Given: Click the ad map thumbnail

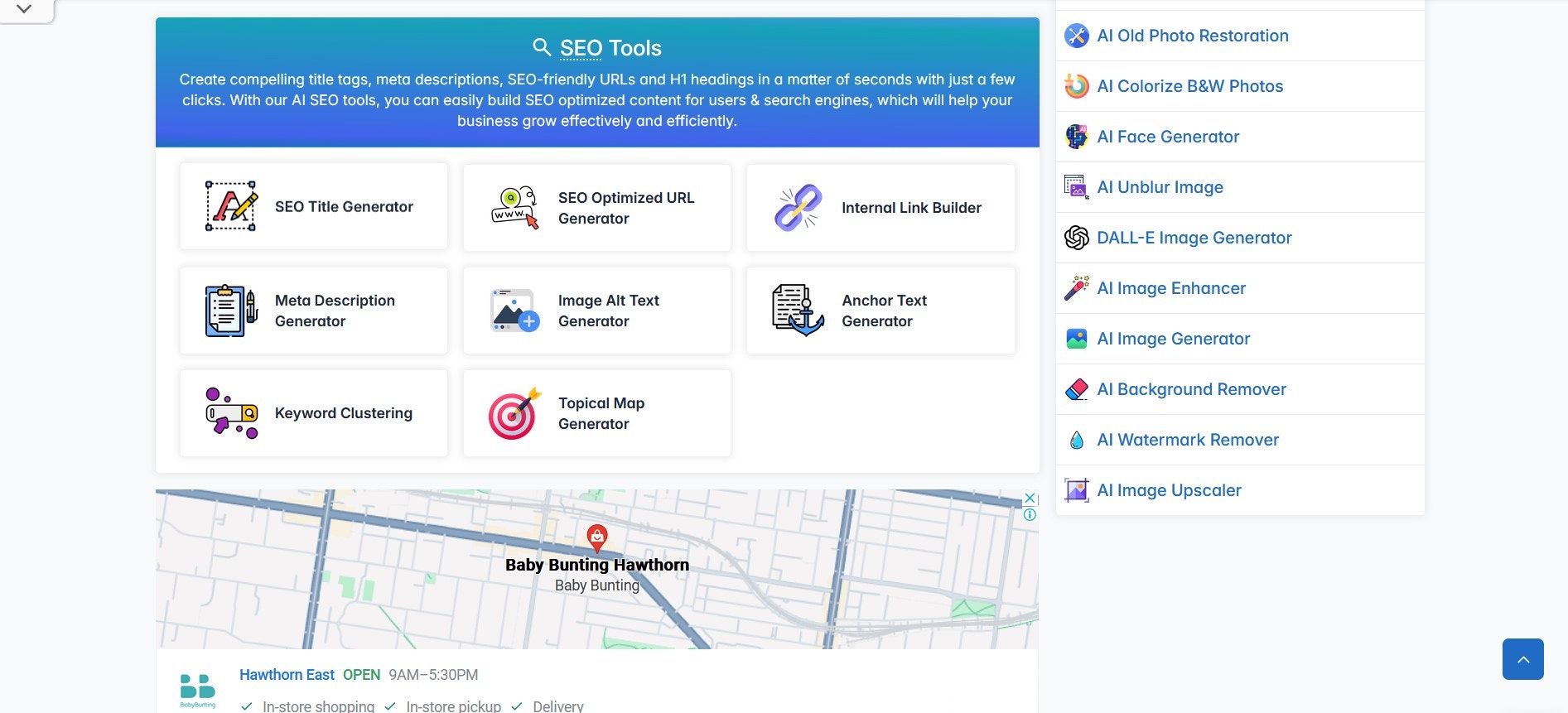Looking at the screenshot, I should 596,569.
